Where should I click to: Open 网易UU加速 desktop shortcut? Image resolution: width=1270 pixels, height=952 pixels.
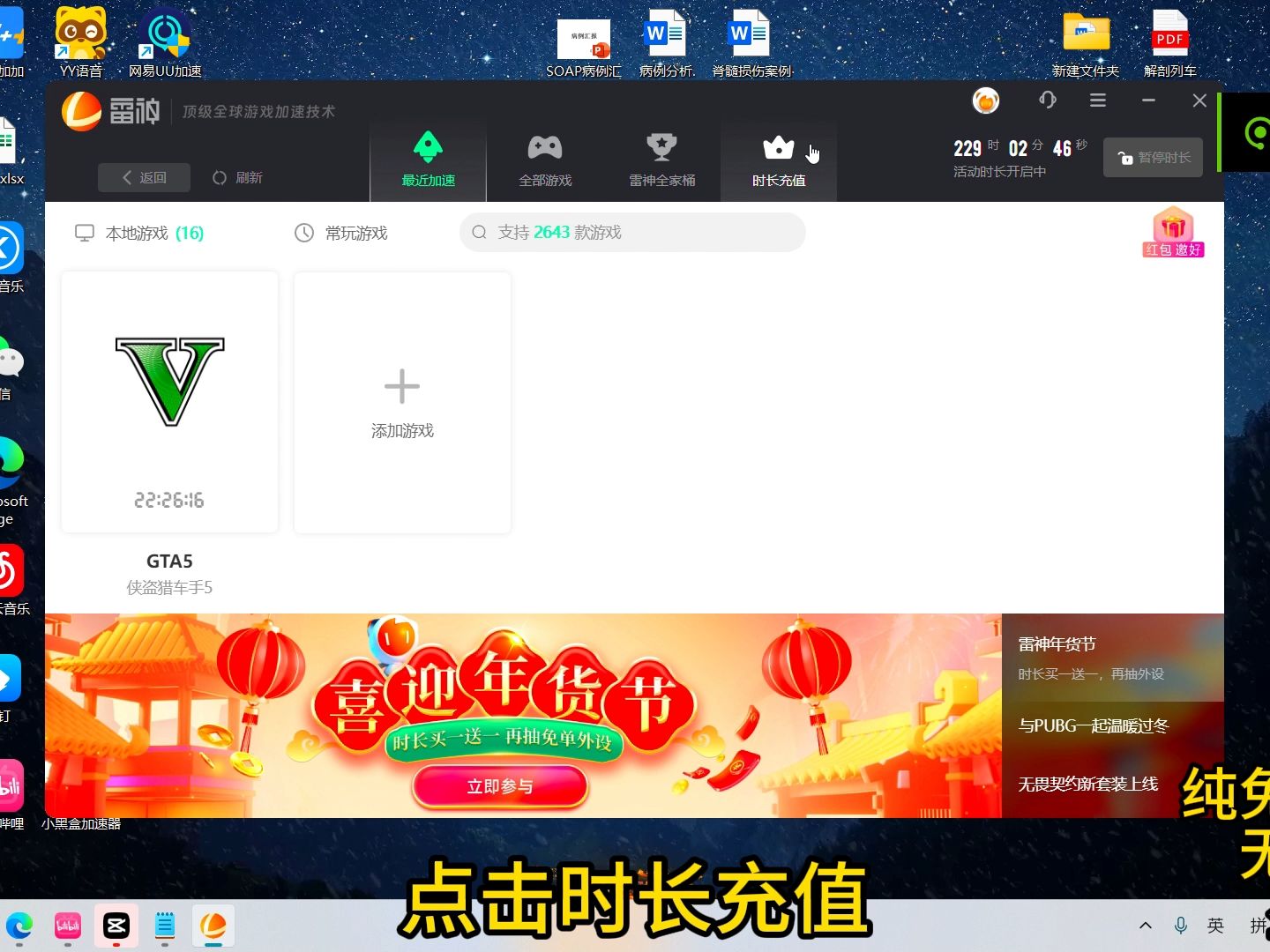[165, 41]
